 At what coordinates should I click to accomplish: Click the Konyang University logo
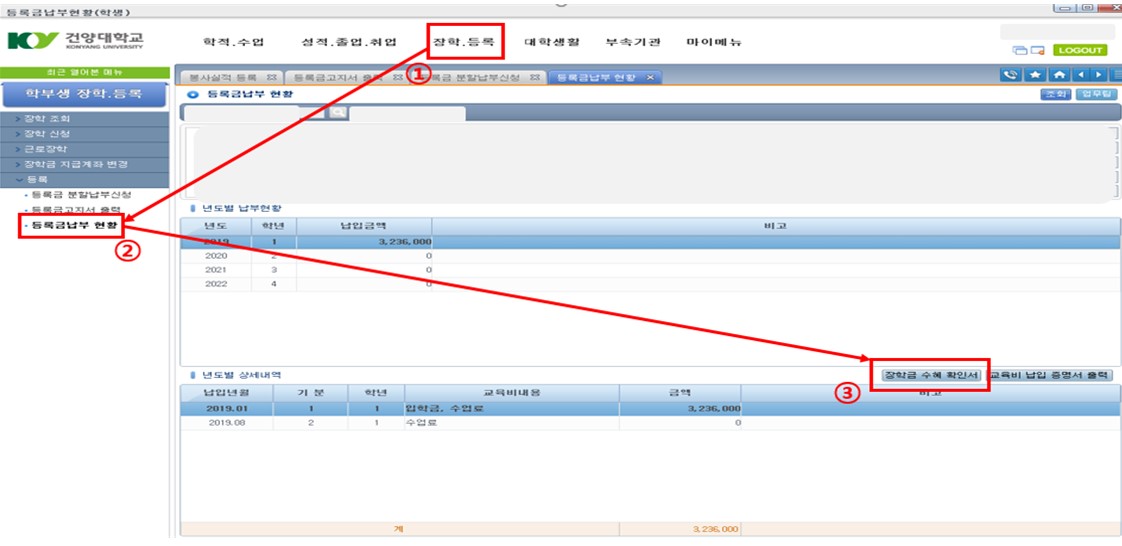click(x=76, y=41)
